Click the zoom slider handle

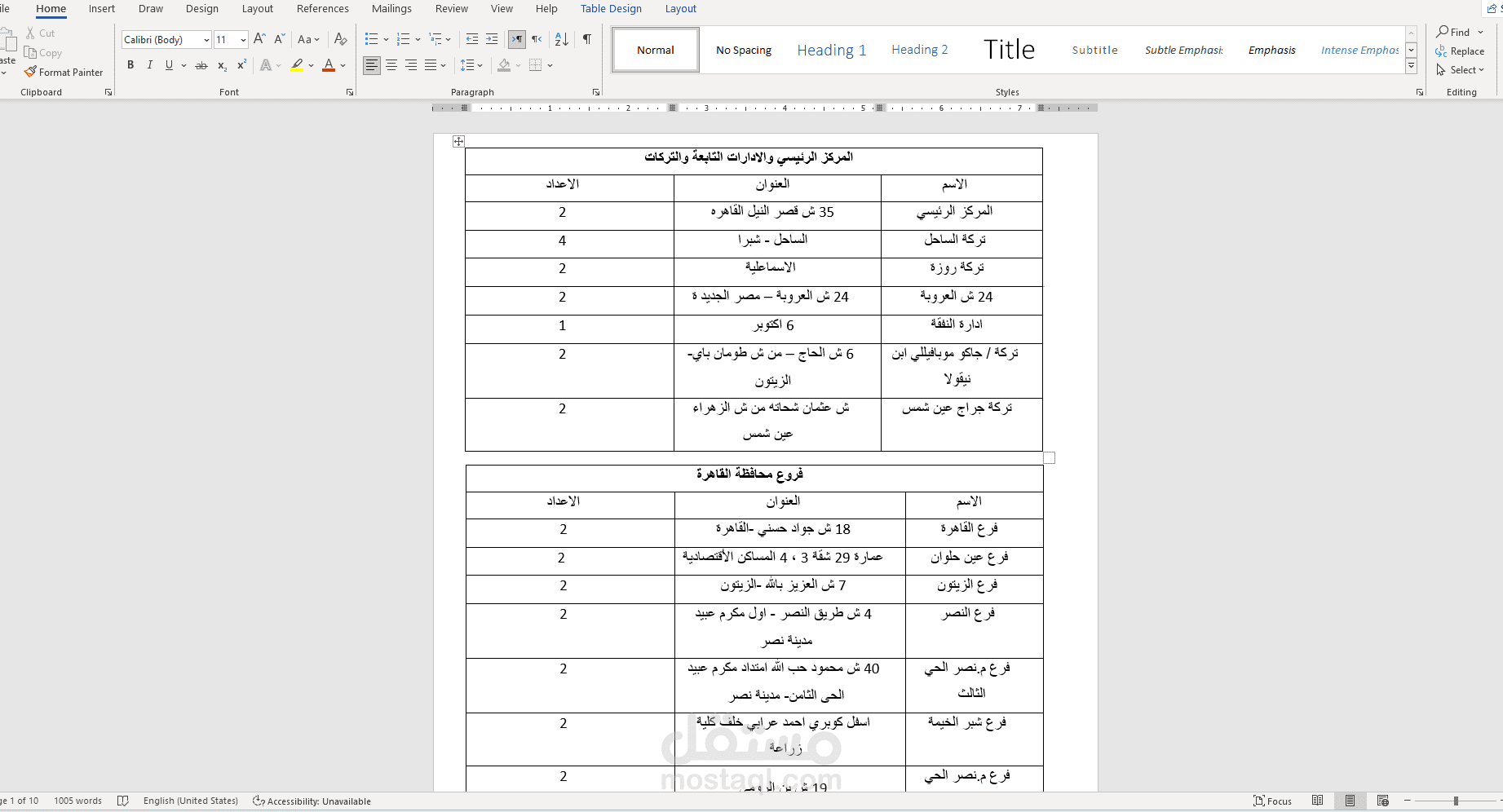coord(1456,801)
